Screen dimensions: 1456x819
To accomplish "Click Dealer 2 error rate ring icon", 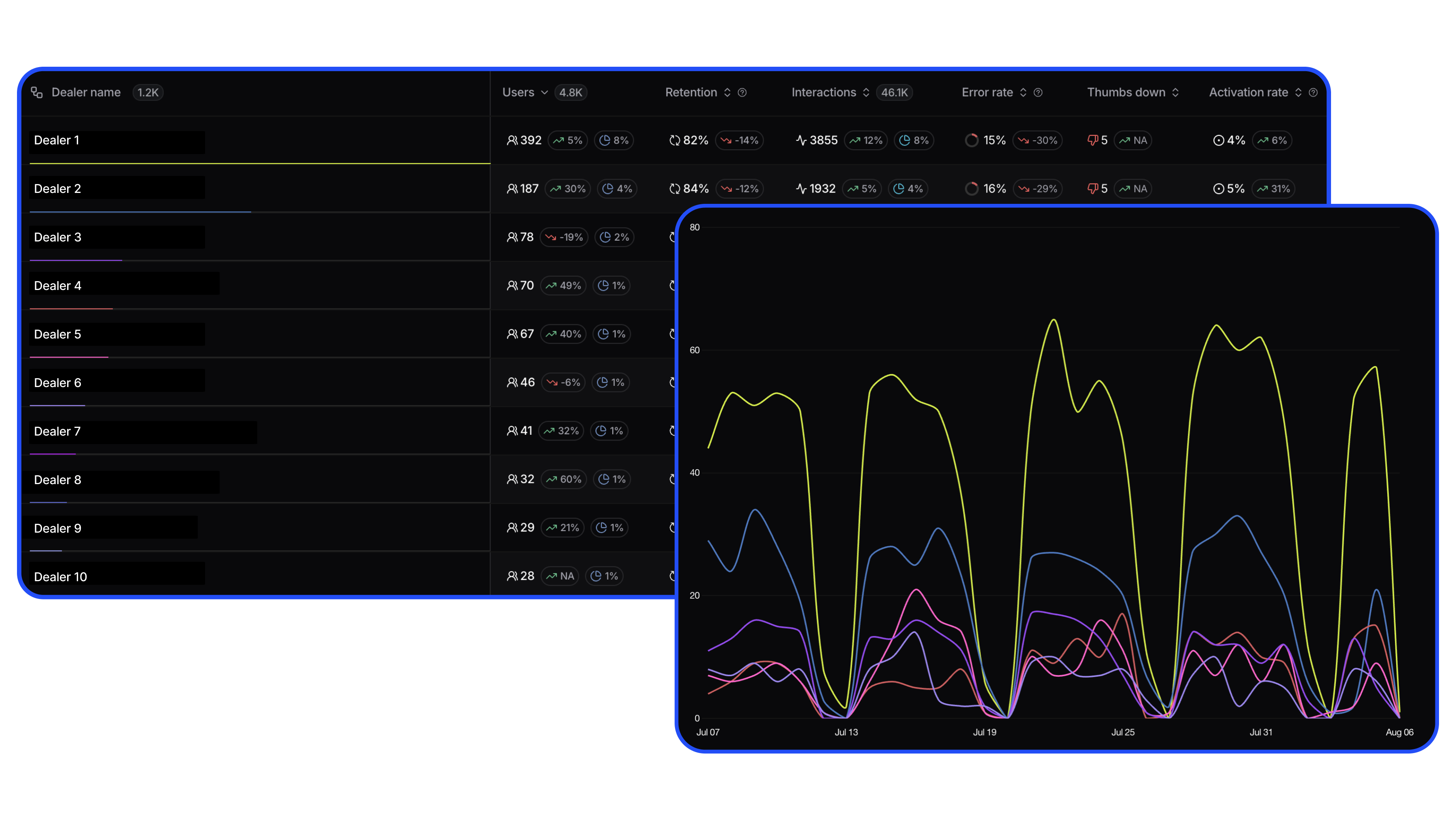I will click(971, 189).
